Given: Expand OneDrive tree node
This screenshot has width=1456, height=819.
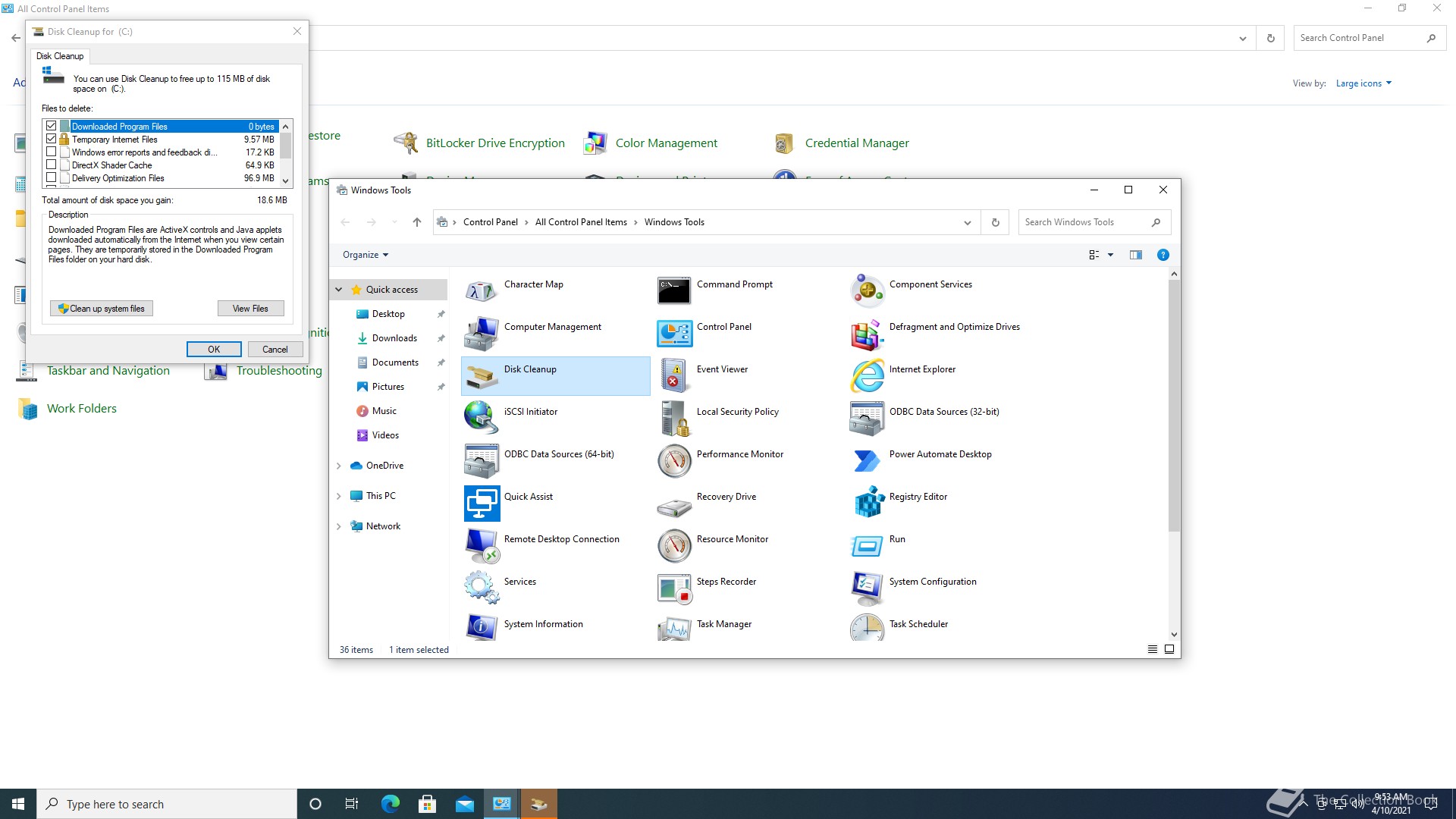Looking at the screenshot, I should click(339, 466).
